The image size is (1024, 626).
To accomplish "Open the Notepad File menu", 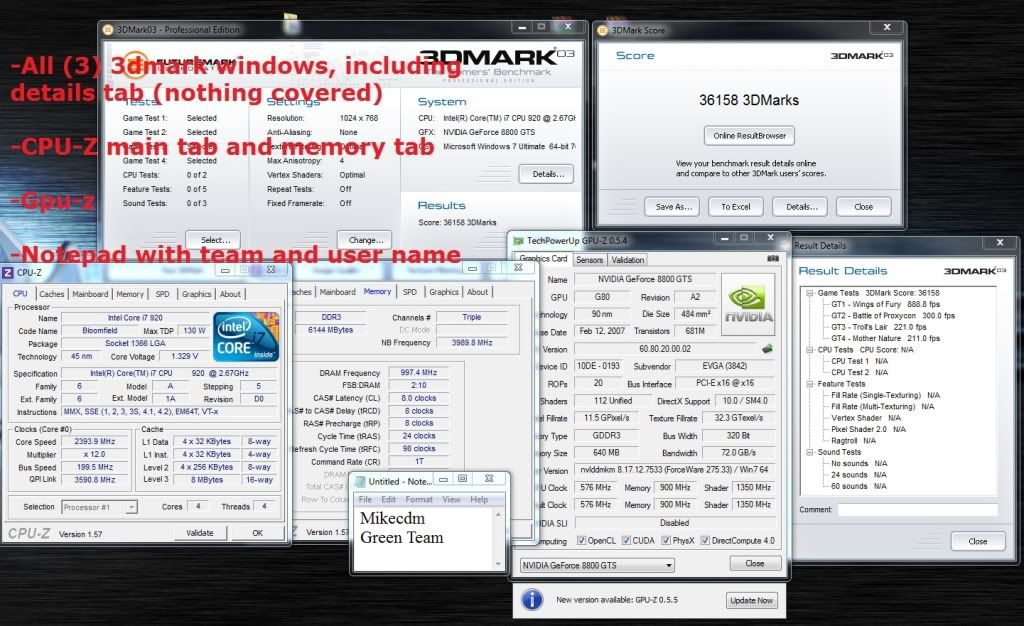I will click(365, 500).
